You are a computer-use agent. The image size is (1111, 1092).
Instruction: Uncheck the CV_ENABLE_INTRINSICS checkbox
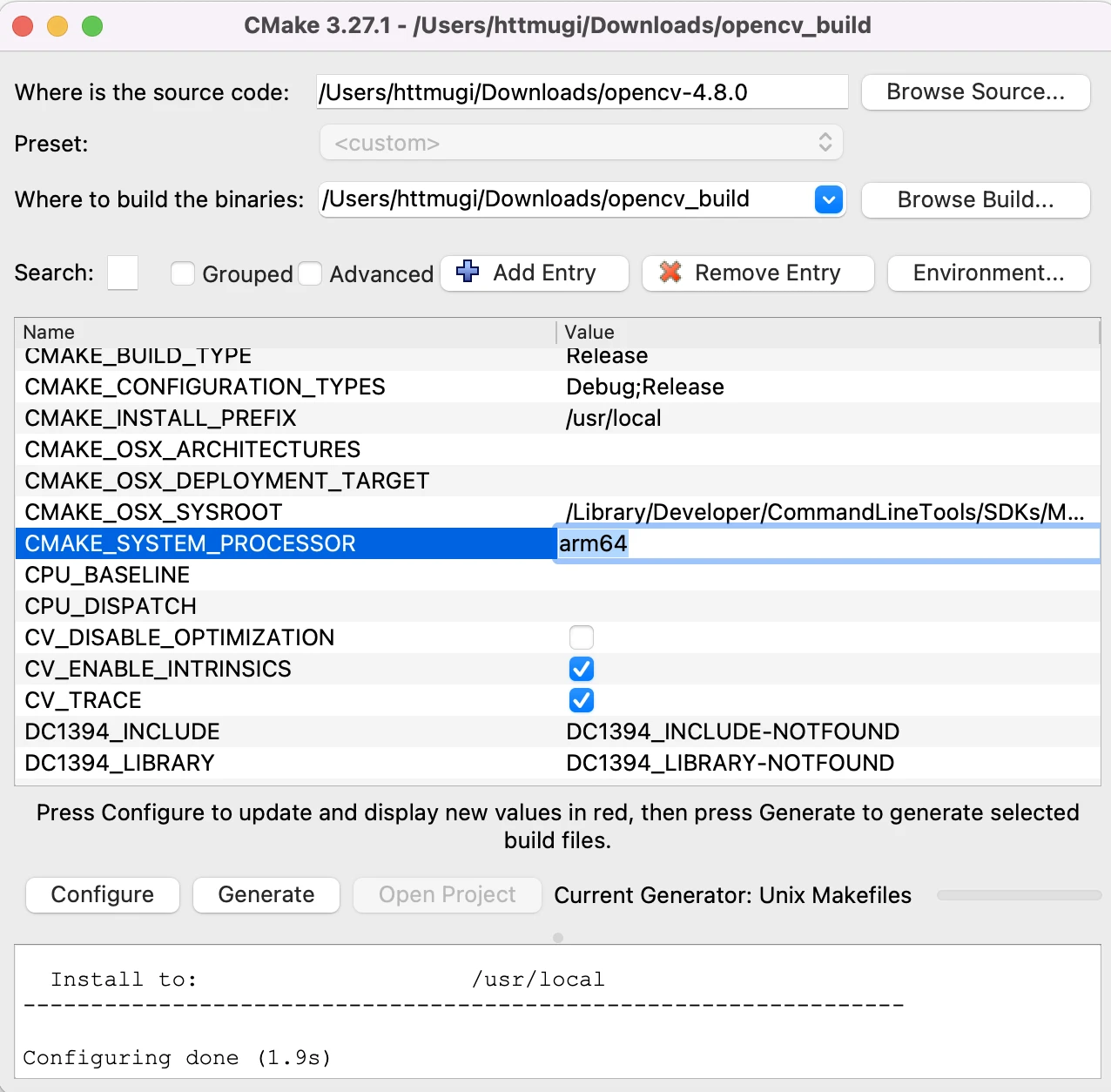[582, 669]
